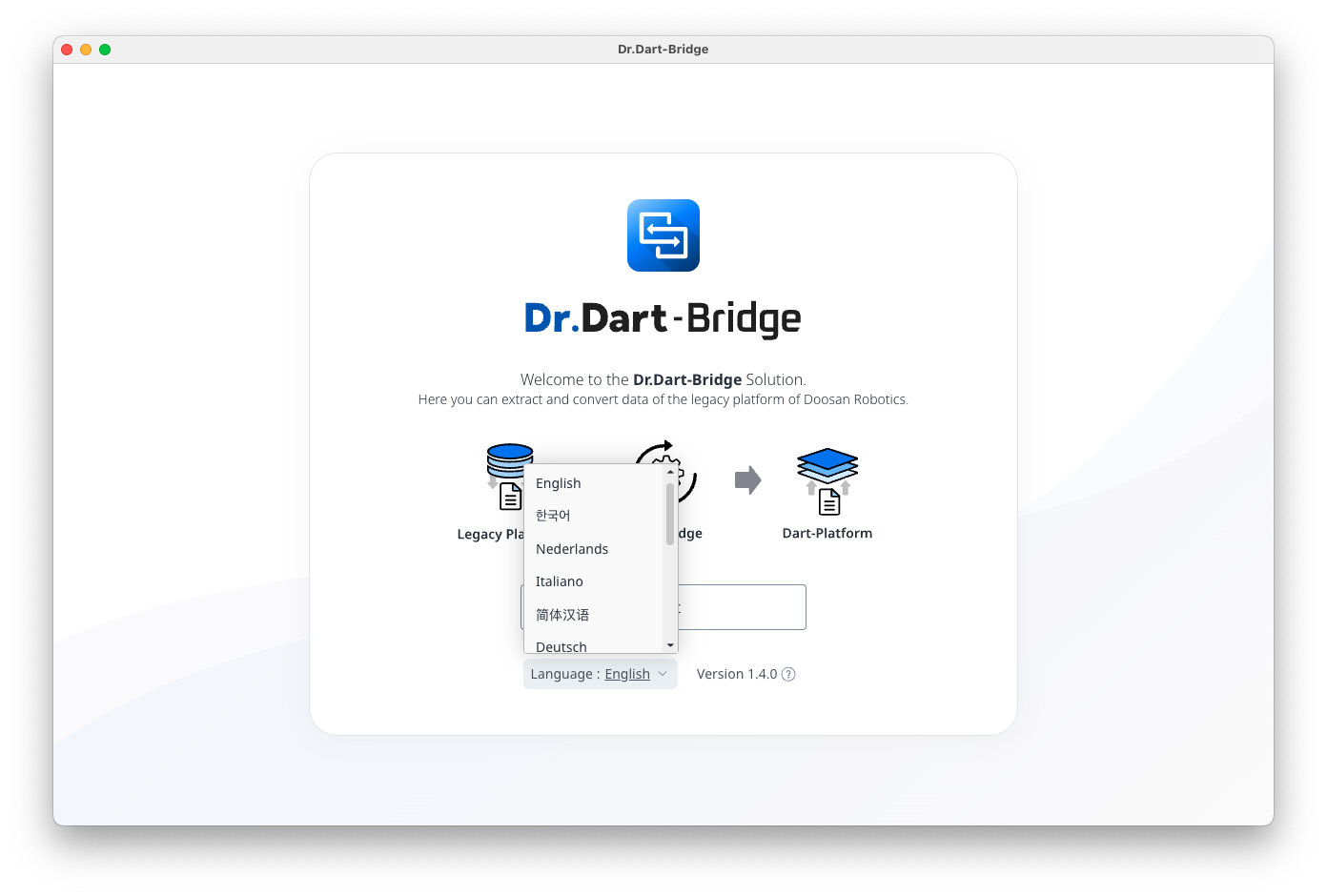Screen dimensions: 1327x896
Task: Click the language list scrollbar thumb
Action: pos(670,513)
